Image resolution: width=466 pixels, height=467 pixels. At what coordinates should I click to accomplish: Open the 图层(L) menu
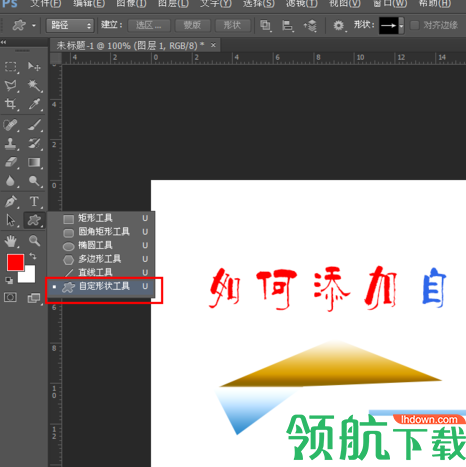[x=173, y=3]
